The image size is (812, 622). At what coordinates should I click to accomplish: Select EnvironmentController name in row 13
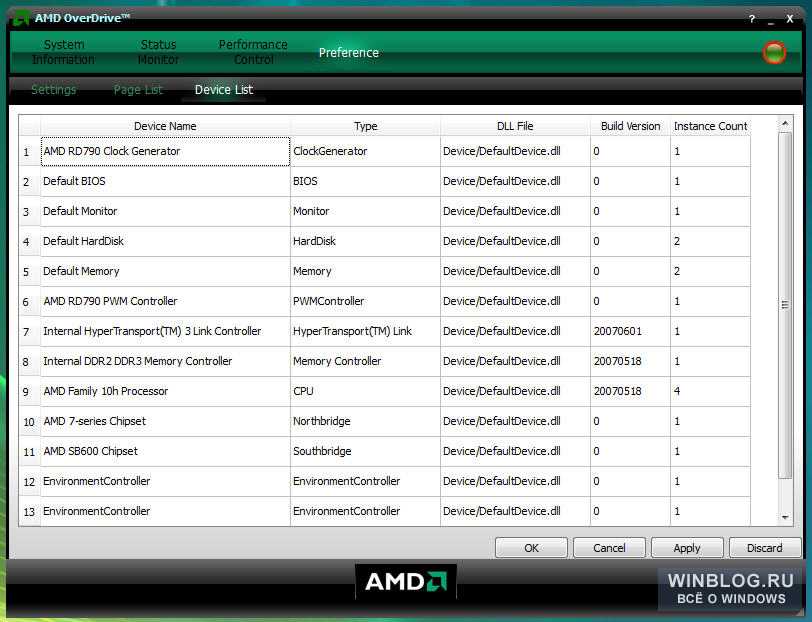[x=165, y=512]
